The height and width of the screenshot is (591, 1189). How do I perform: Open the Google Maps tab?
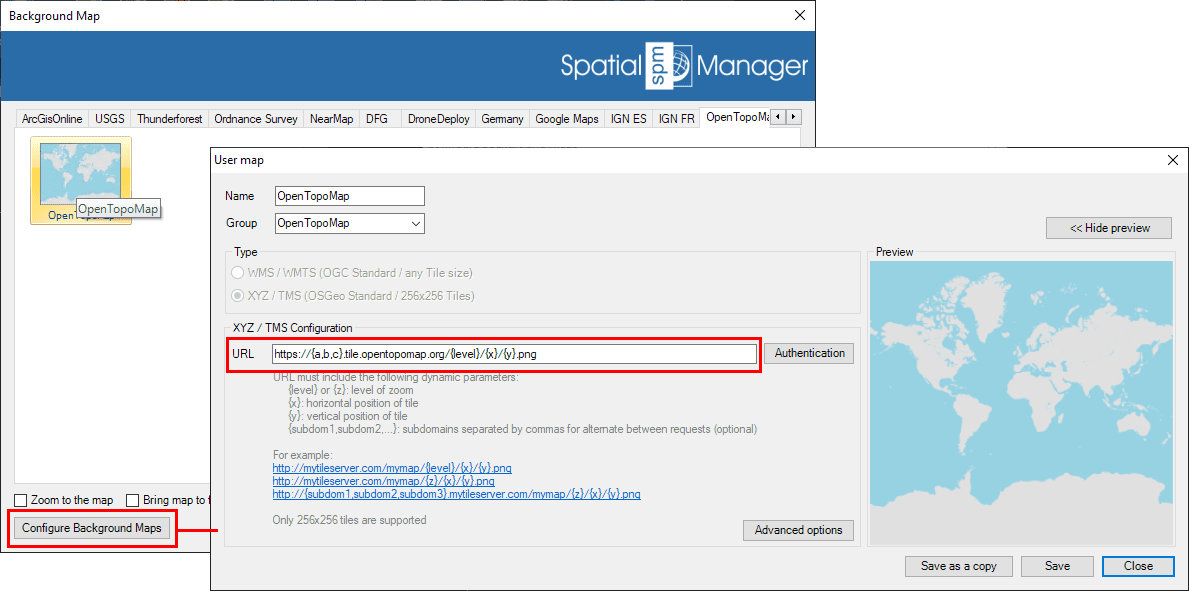pos(566,119)
